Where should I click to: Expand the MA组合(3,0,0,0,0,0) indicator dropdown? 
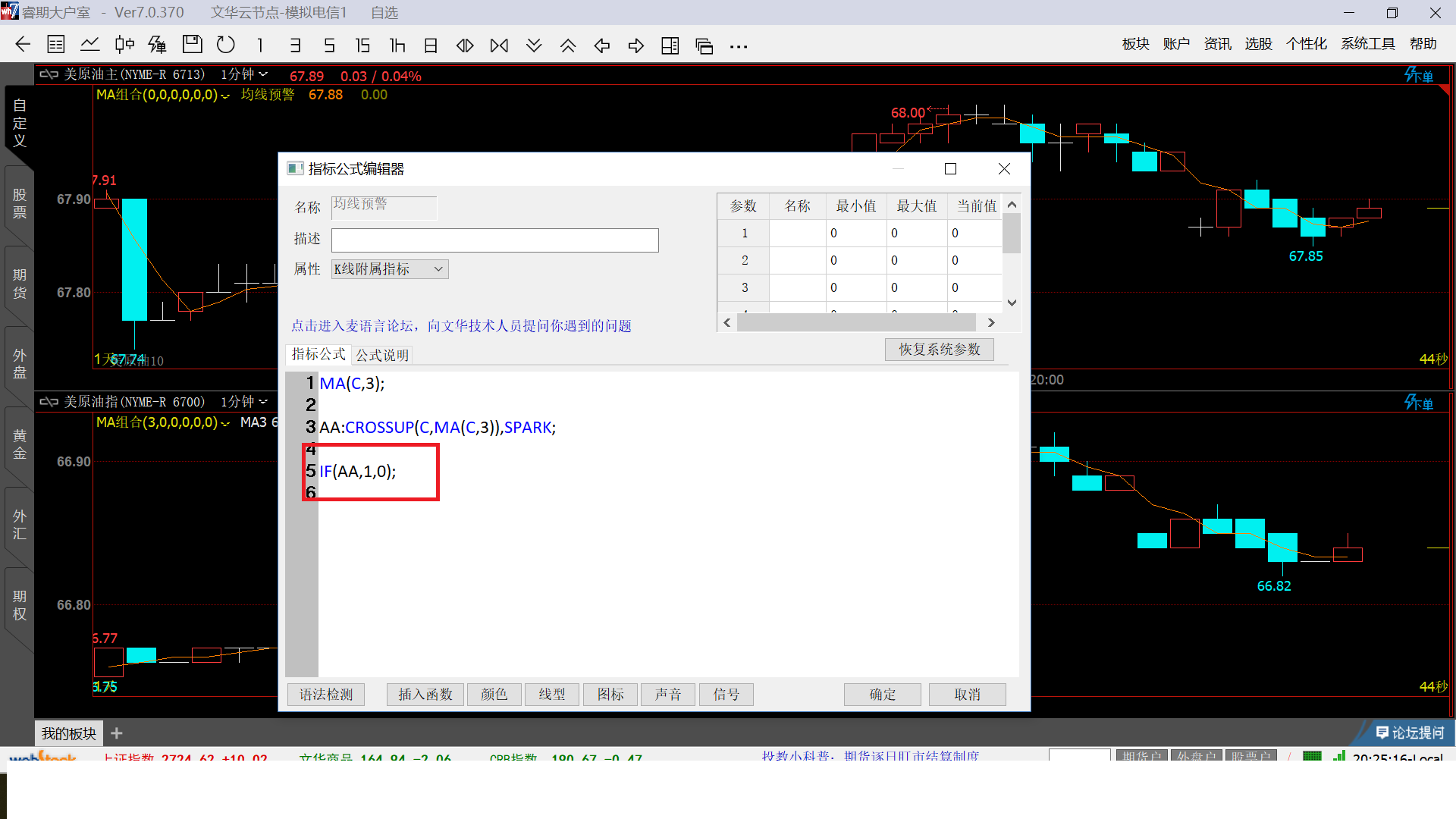pos(225,423)
